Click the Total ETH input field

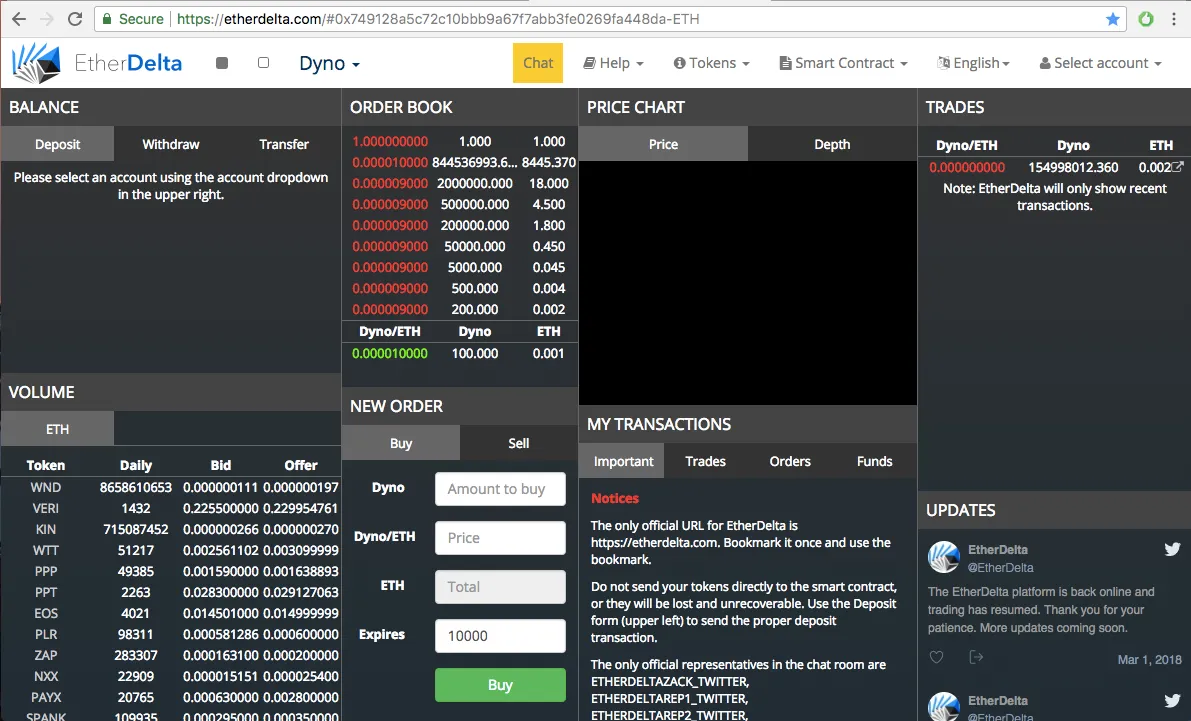point(501,587)
